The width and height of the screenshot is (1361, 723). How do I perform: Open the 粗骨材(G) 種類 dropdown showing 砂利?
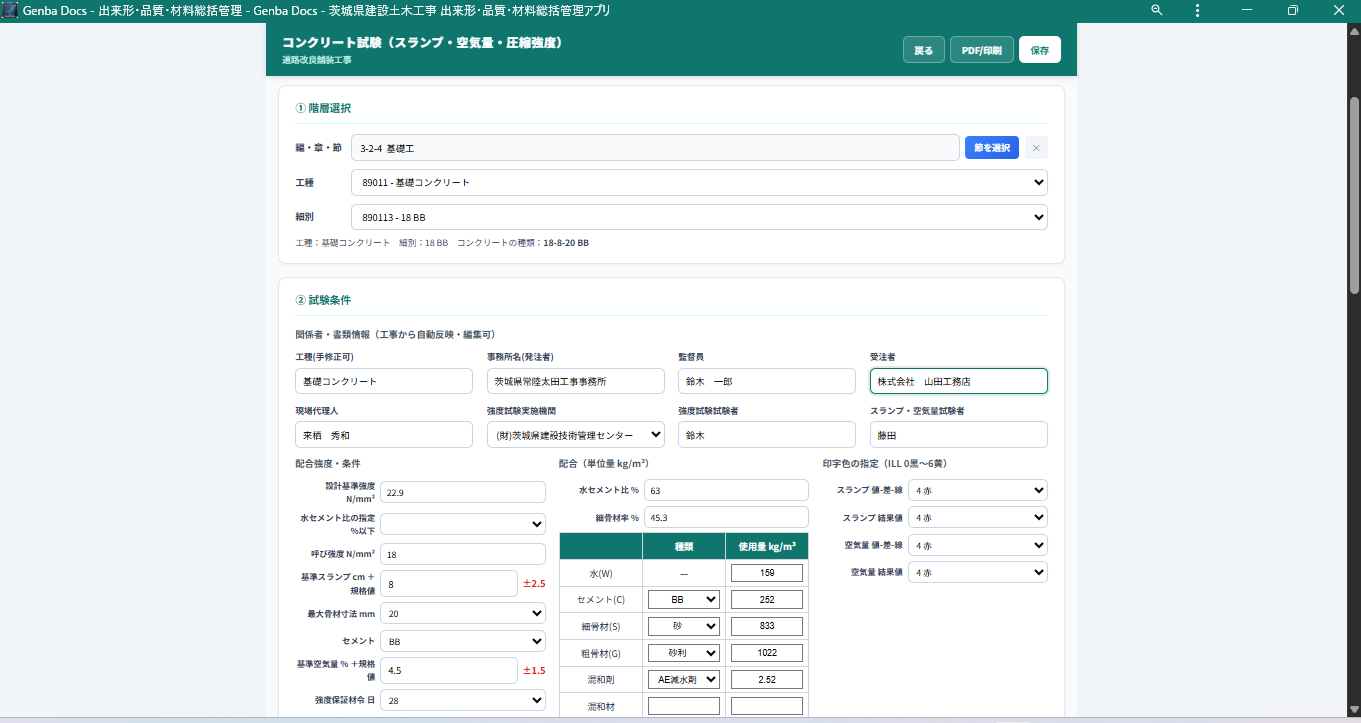click(684, 653)
